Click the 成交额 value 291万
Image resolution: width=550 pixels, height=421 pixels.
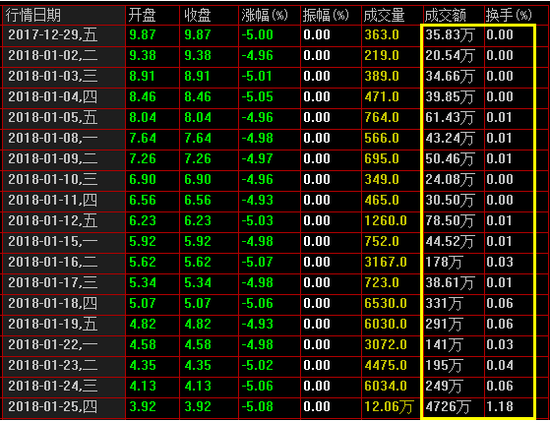(x=444, y=324)
